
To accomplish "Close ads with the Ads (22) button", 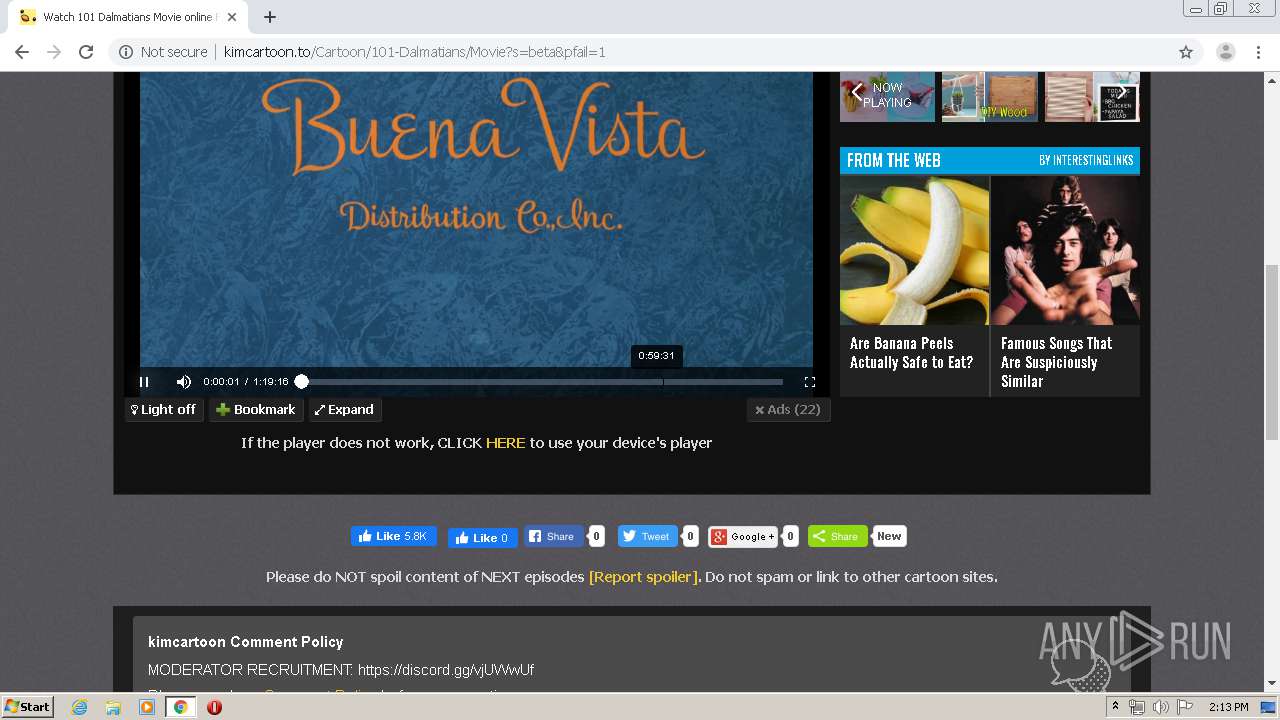I will [788, 410].
